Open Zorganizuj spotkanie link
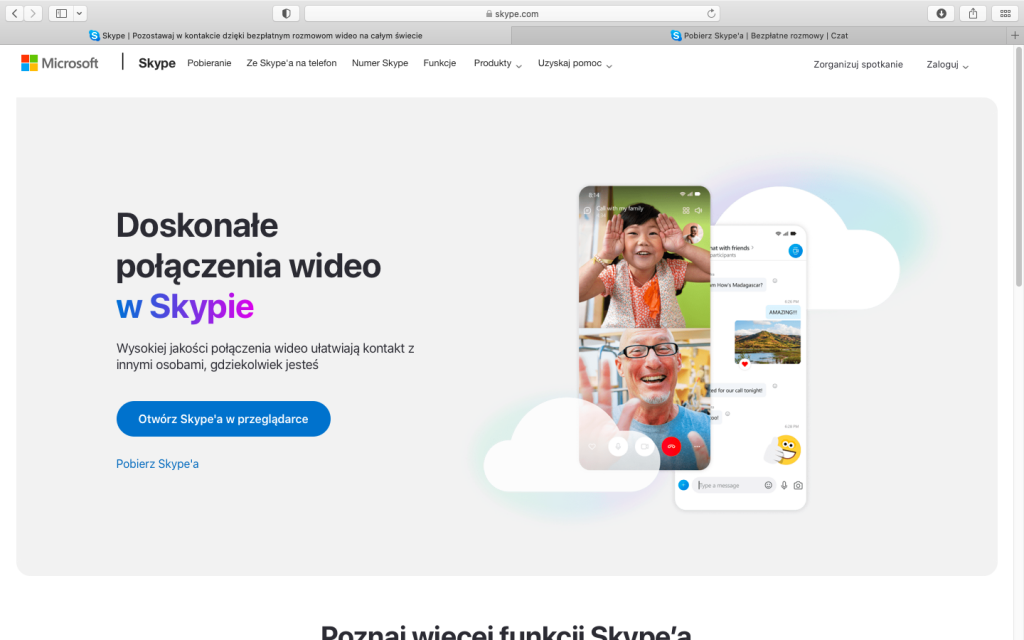 858,64
